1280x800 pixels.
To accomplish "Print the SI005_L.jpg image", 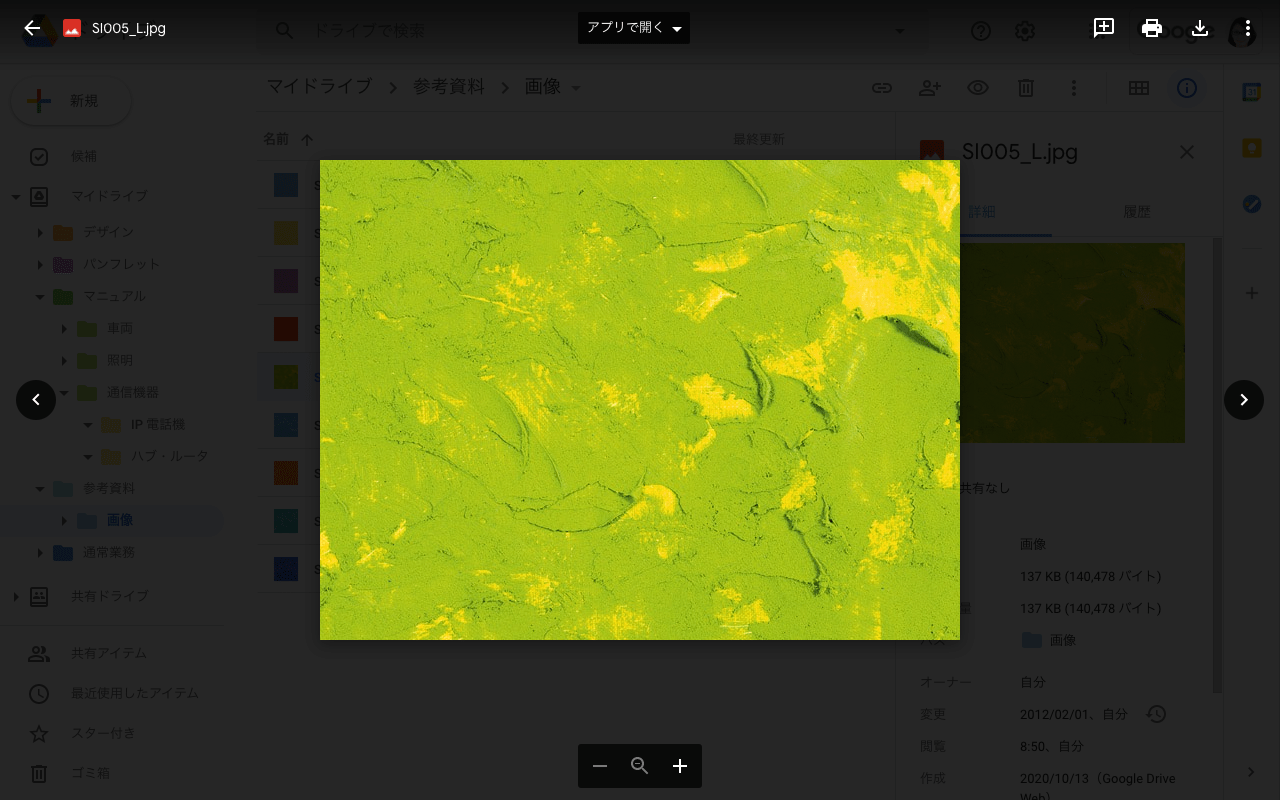I will [1152, 28].
